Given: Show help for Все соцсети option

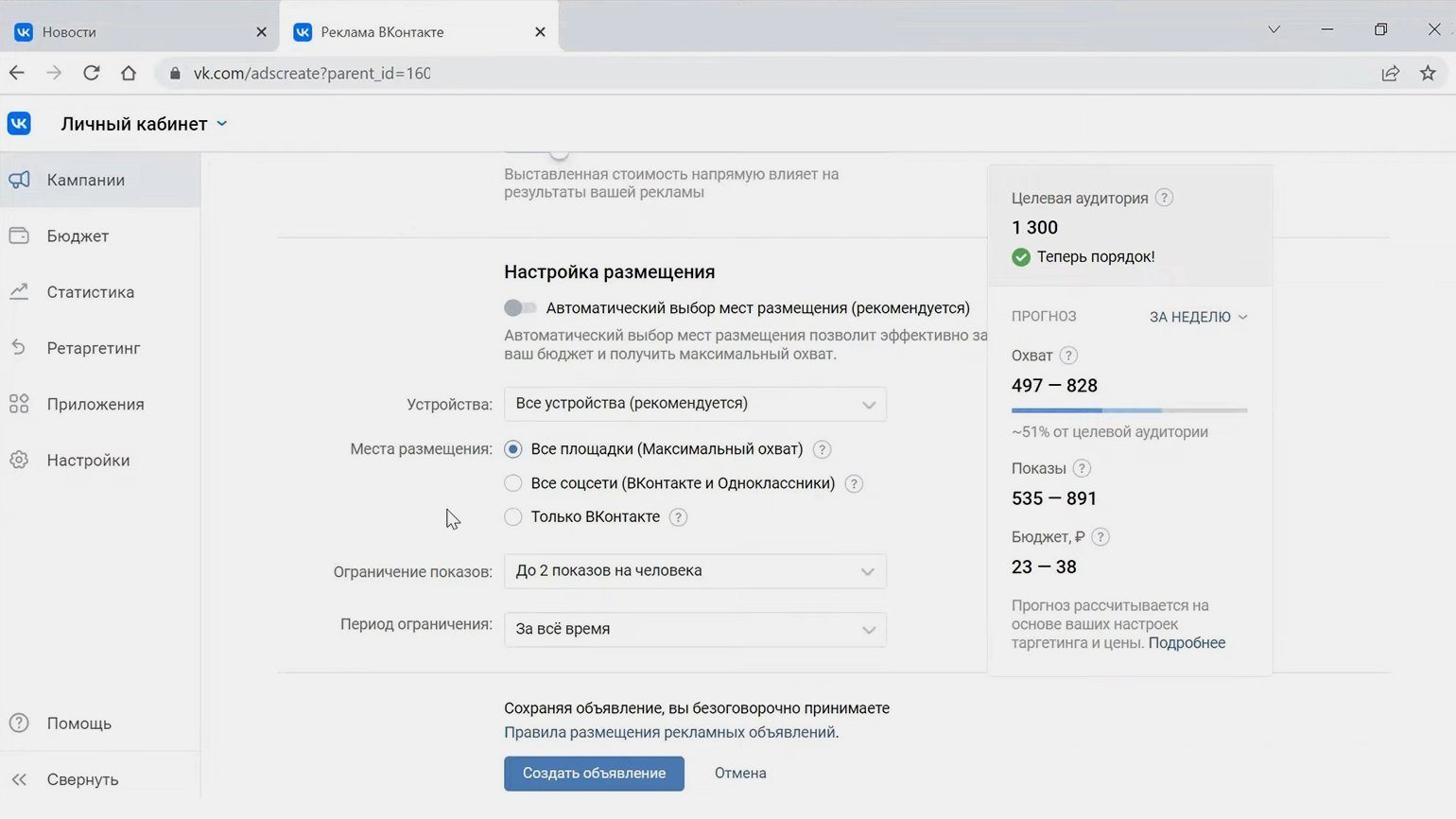Looking at the screenshot, I should [x=854, y=483].
